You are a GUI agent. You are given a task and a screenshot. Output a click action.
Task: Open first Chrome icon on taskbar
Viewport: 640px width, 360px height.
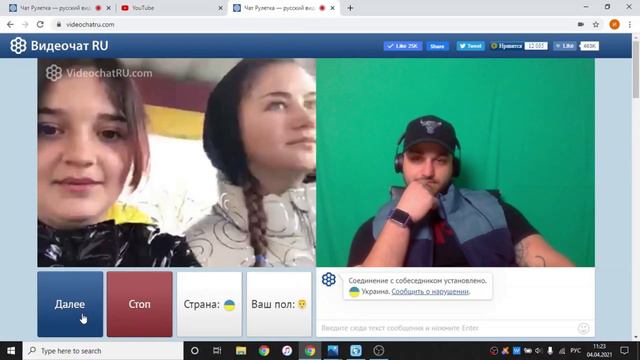click(264, 351)
